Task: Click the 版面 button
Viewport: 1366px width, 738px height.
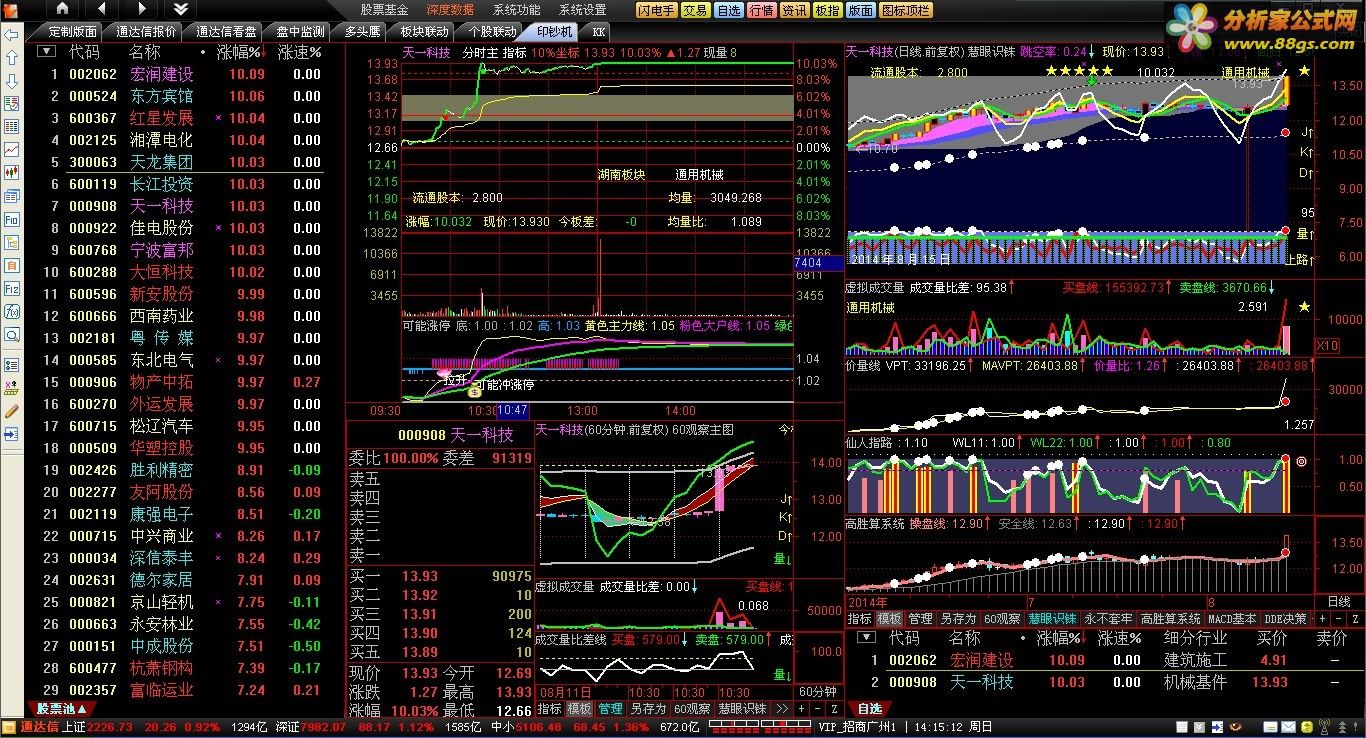Action: tap(860, 10)
